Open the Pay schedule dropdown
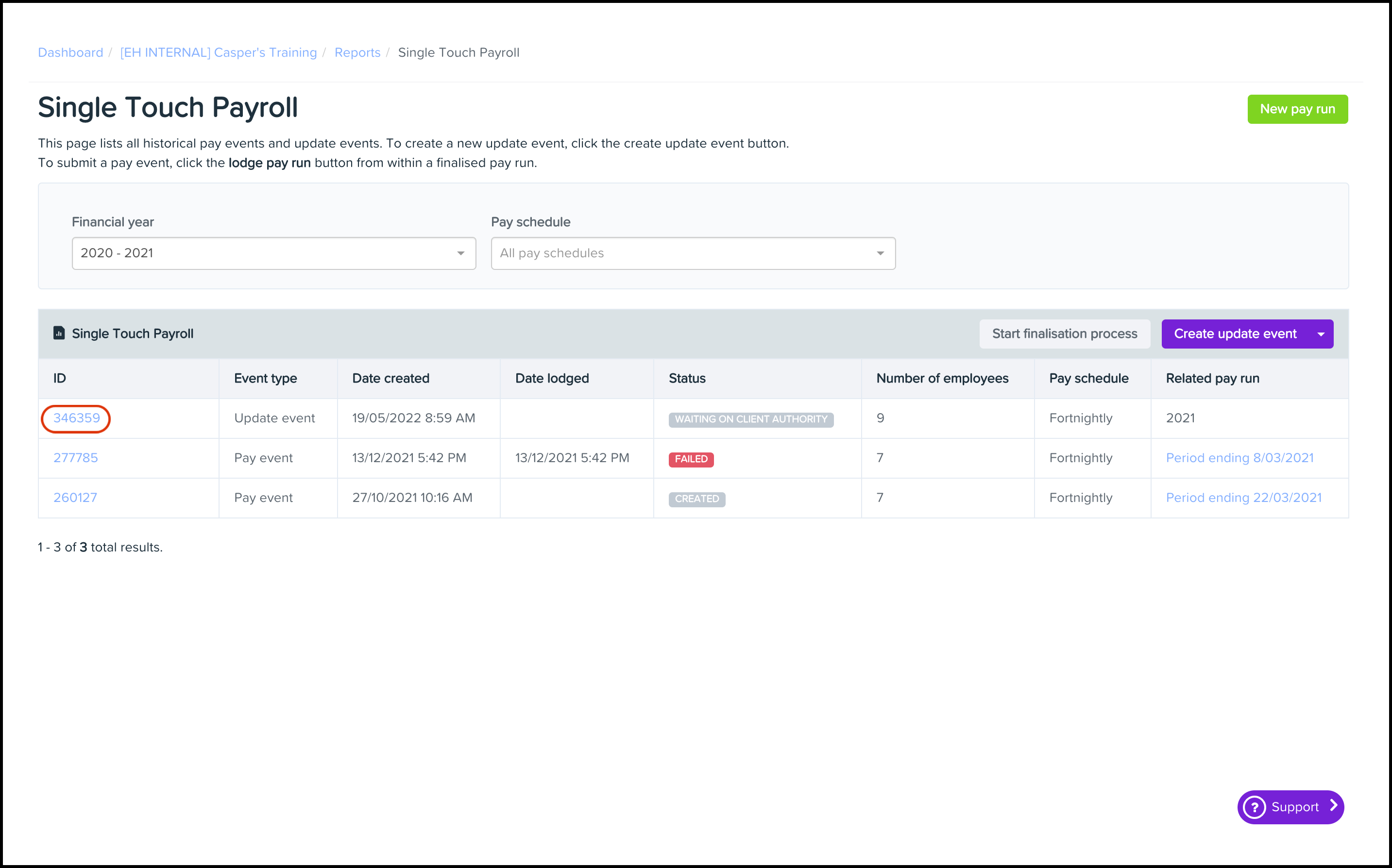This screenshot has width=1392, height=868. click(x=693, y=253)
